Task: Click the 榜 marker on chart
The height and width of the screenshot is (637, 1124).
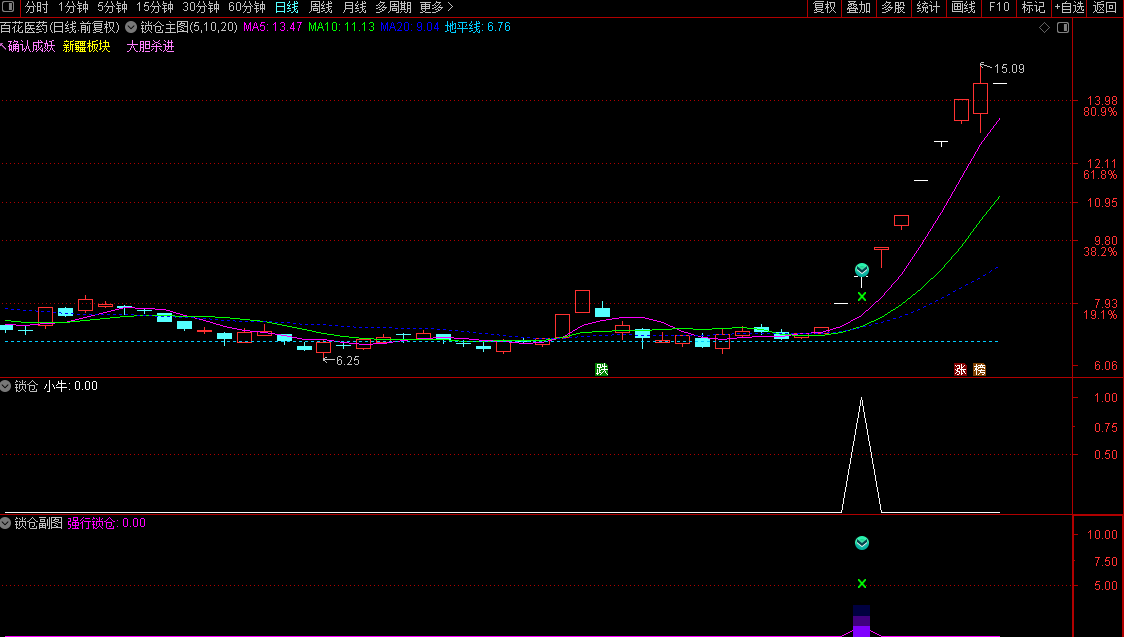Action: [979, 370]
